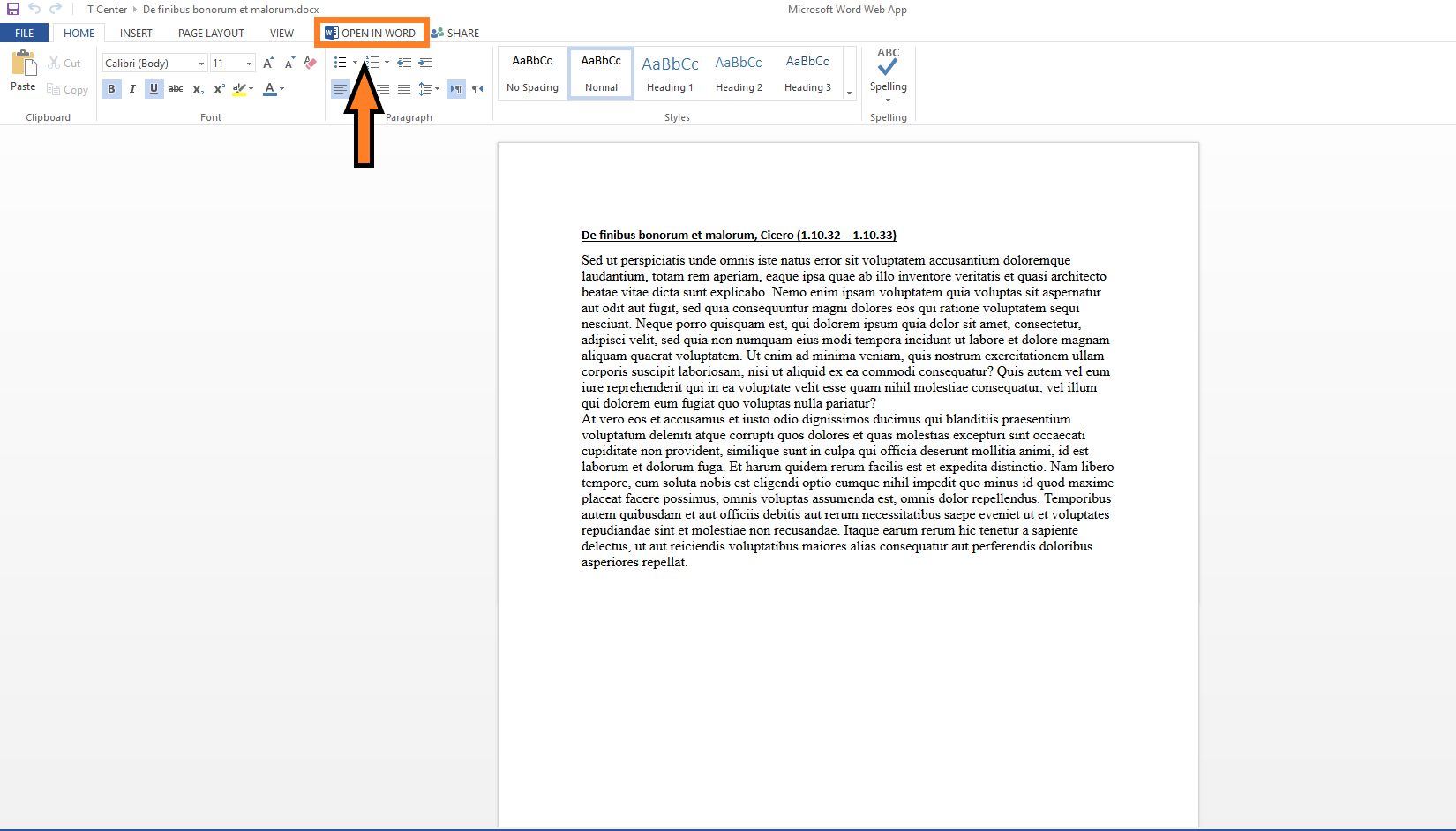Apply superscript formatting
The image size is (1456, 831).
click(218, 89)
